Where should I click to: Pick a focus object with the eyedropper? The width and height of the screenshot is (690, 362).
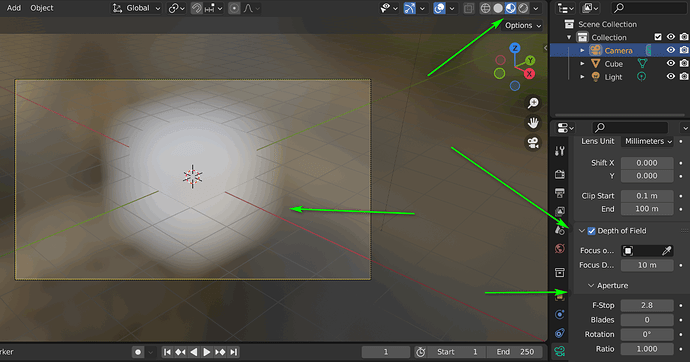coord(667,251)
